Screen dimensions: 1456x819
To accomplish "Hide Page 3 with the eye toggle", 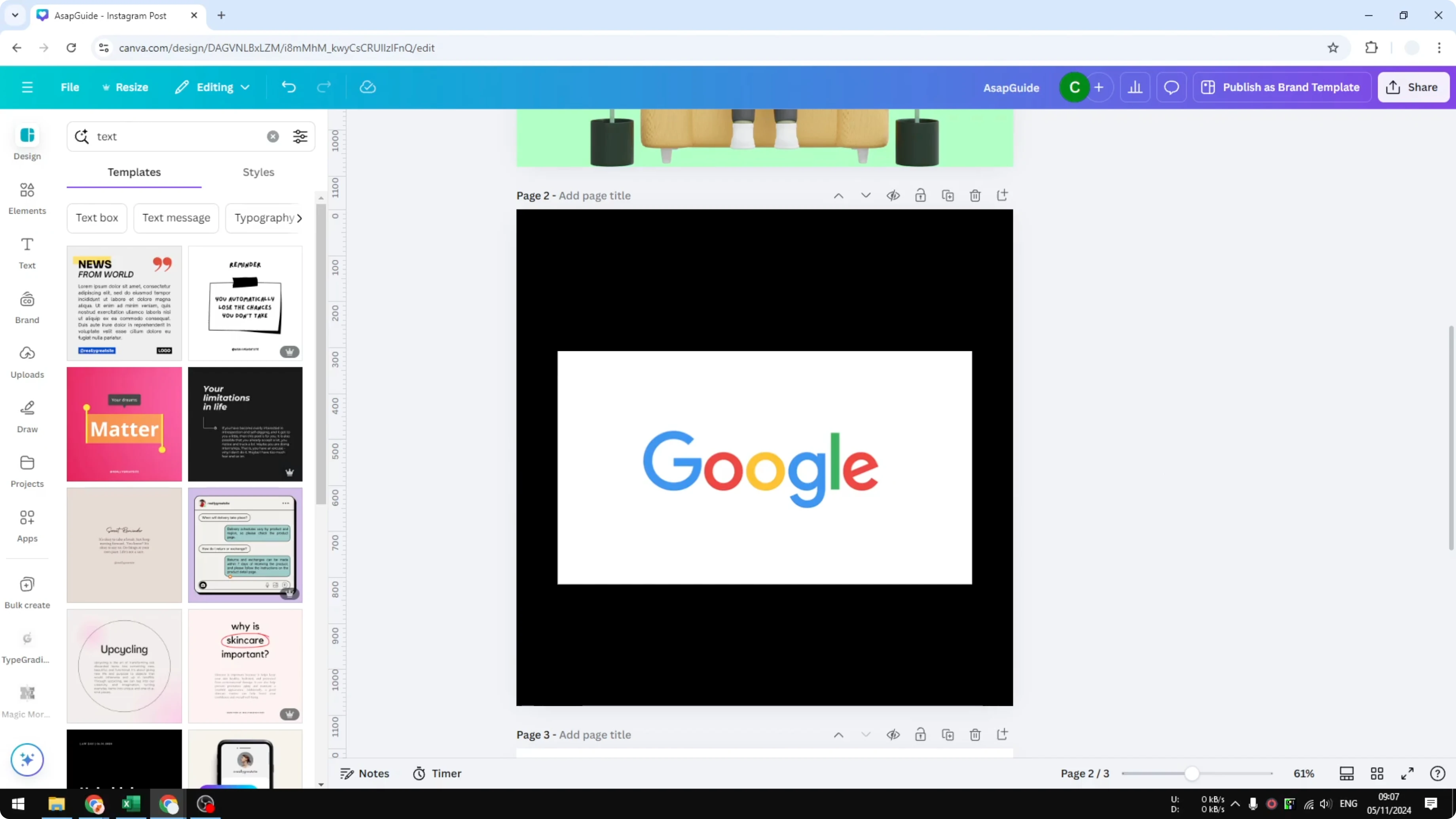I will [893, 735].
